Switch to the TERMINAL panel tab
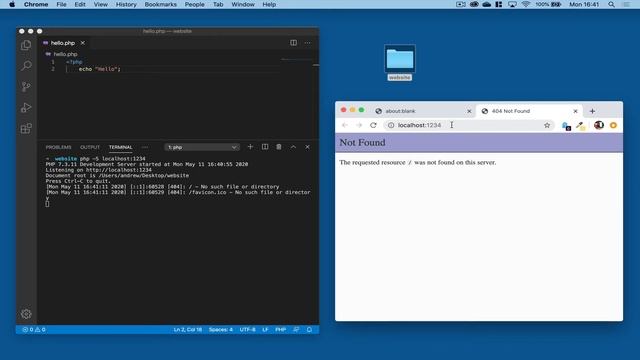Screen dimensions: 640x360 coord(120,147)
